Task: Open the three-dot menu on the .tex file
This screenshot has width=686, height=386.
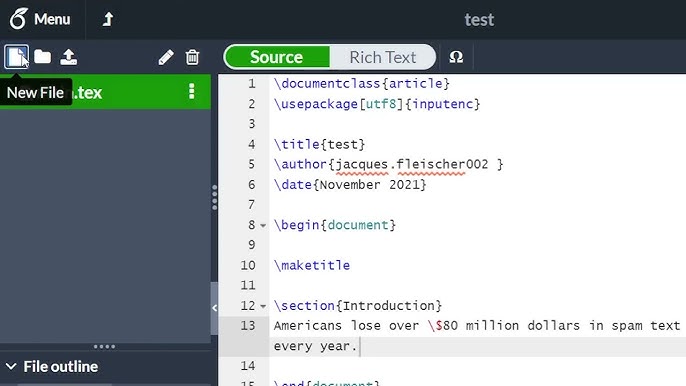Action: click(192, 91)
